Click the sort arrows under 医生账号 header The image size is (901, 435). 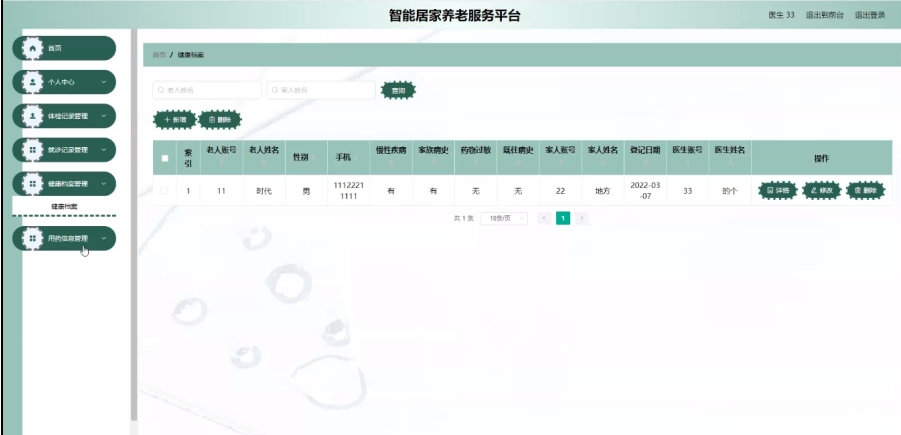point(688,163)
